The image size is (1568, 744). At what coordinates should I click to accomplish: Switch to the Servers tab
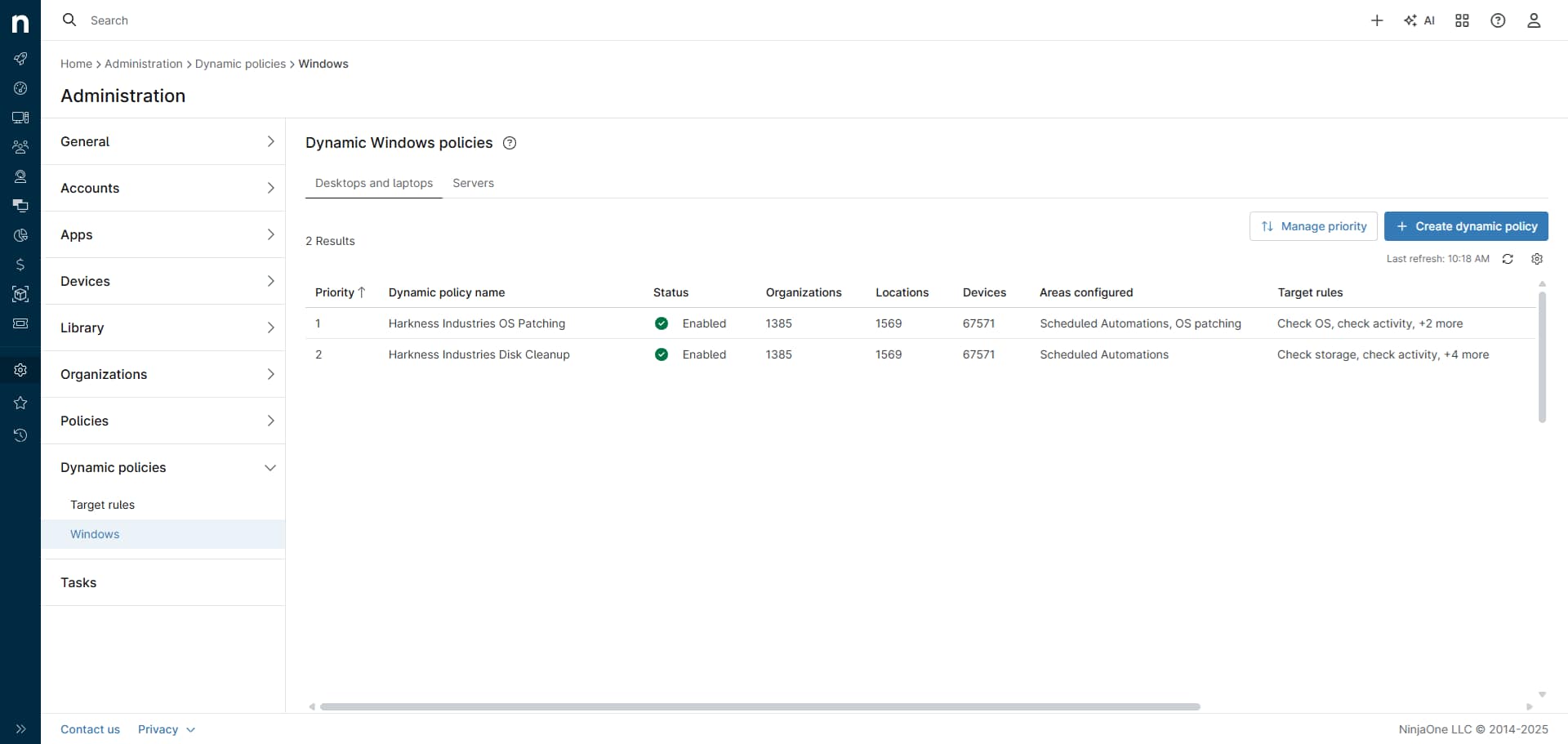point(473,183)
